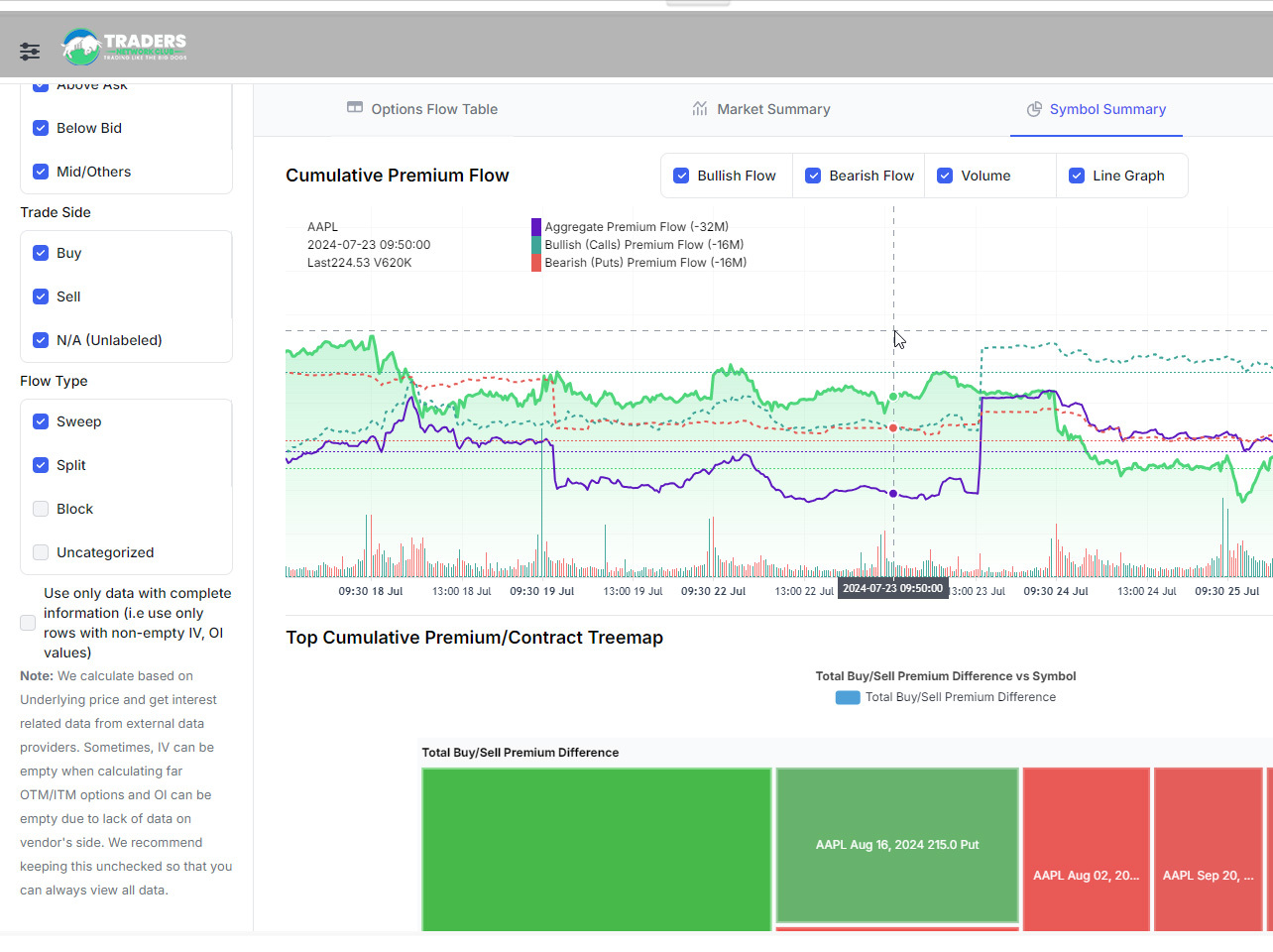Click the Symbol Summary pie icon
Screen dimensions: 1273x952
tap(1034, 109)
